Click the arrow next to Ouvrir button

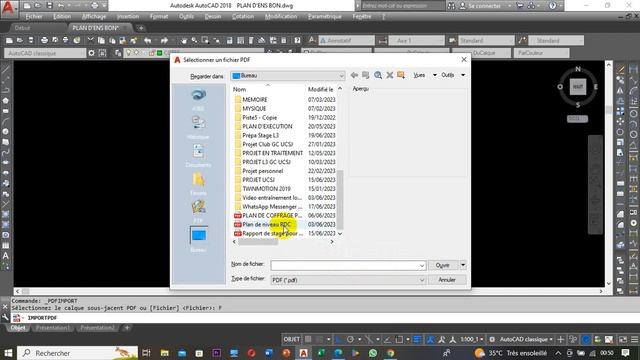coord(463,265)
